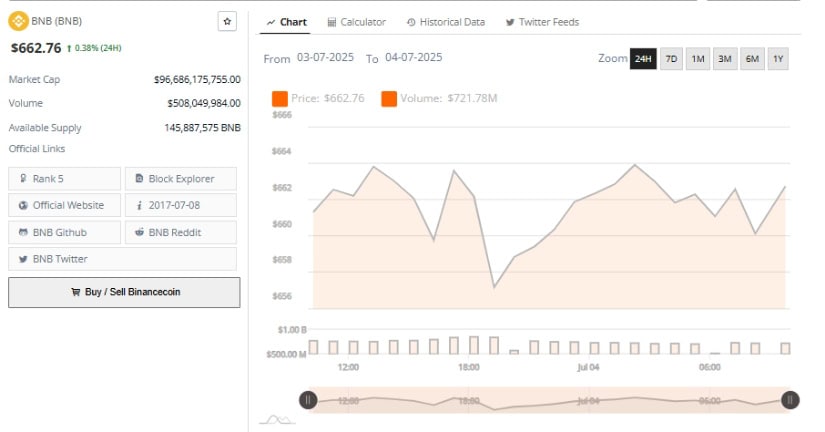Select the 1M zoom range
Screen dimensions: 825x432
click(698, 58)
